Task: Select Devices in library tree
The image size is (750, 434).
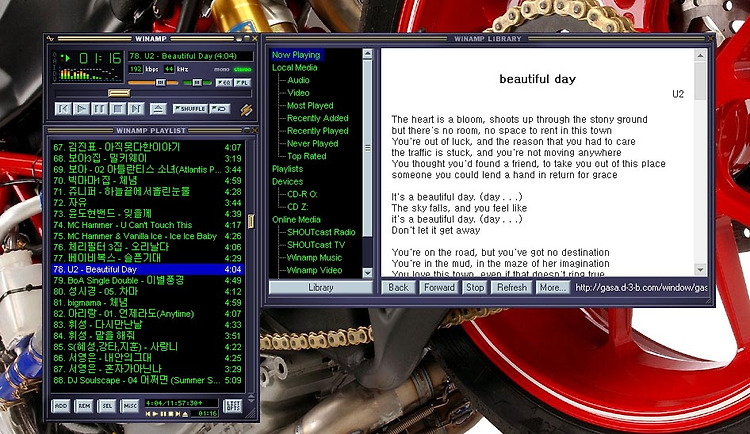Action: click(287, 182)
